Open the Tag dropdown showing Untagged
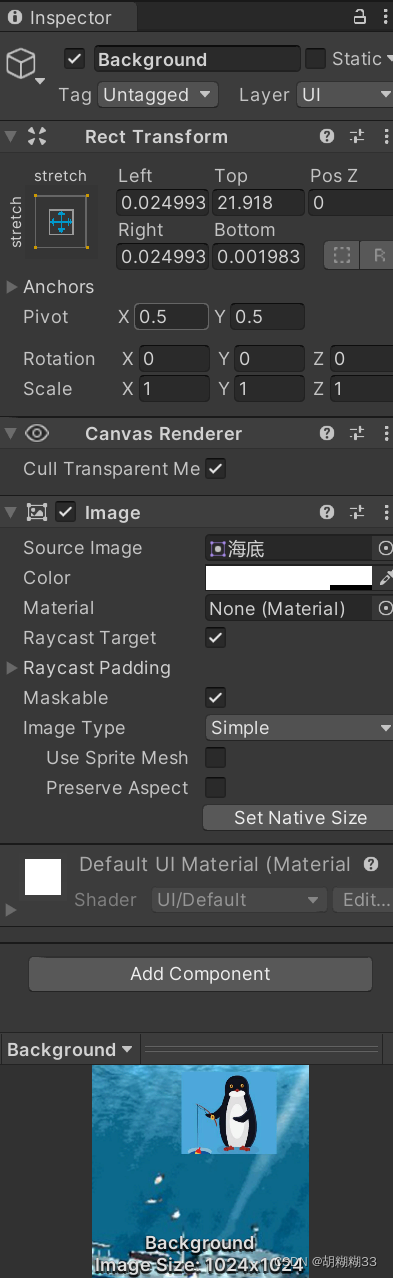The width and height of the screenshot is (393, 1278). [158, 95]
